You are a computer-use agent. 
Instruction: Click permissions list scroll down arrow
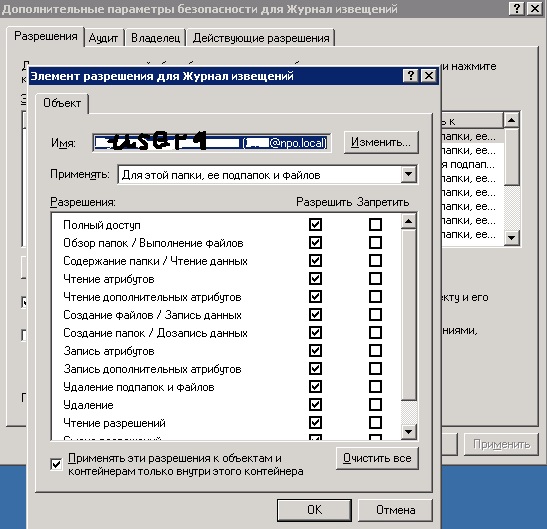pyautogui.click(x=409, y=432)
